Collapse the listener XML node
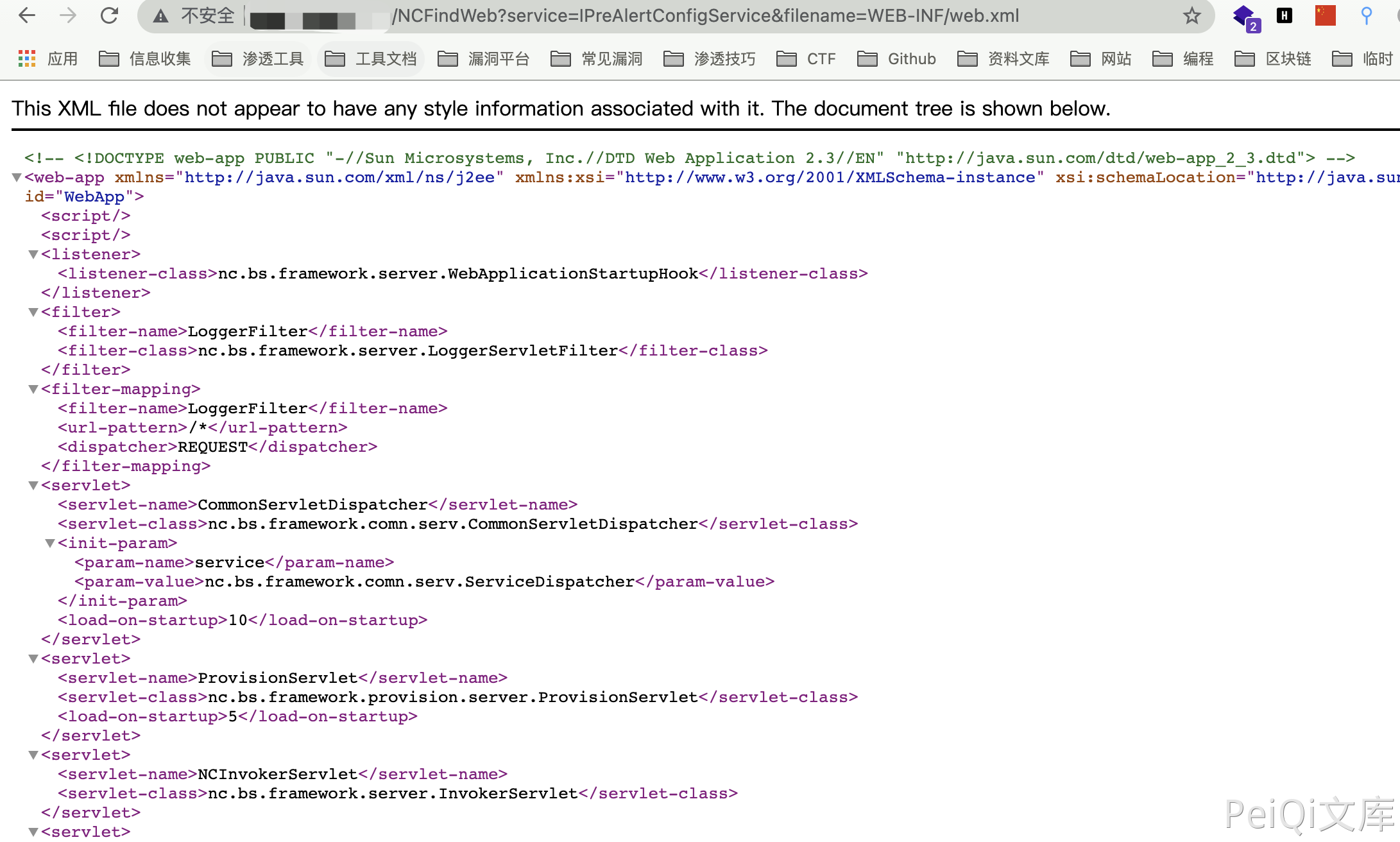Image resolution: width=1400 pixels, height=842 pixels. click(x=33, y=255)
